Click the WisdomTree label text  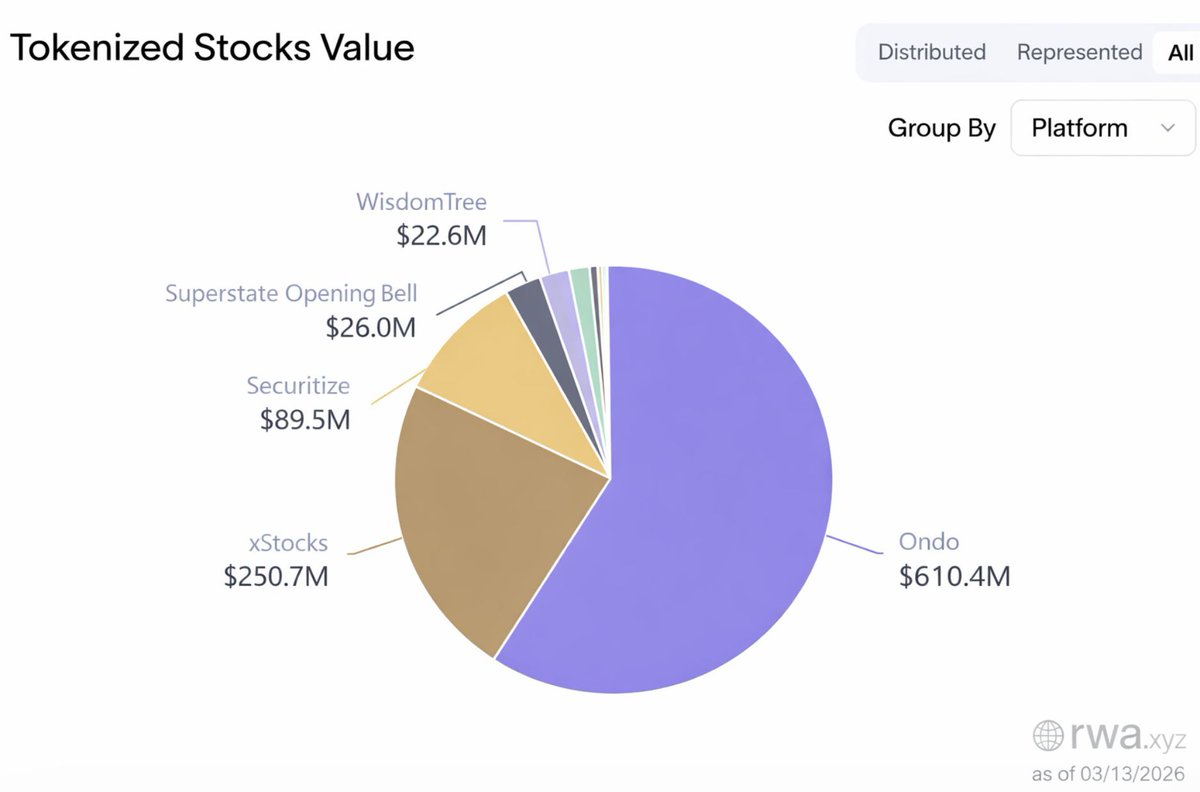pyautogui.click(x=421, y=202)
